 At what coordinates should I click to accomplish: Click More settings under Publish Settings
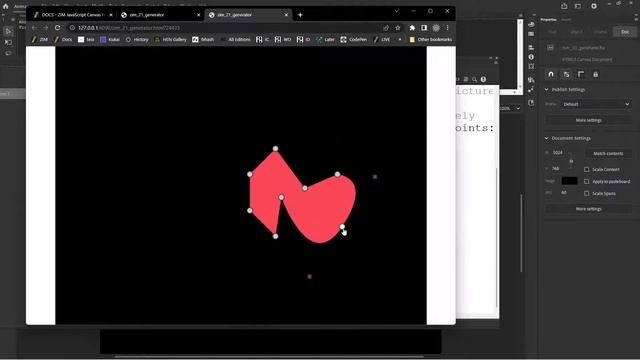588,120
